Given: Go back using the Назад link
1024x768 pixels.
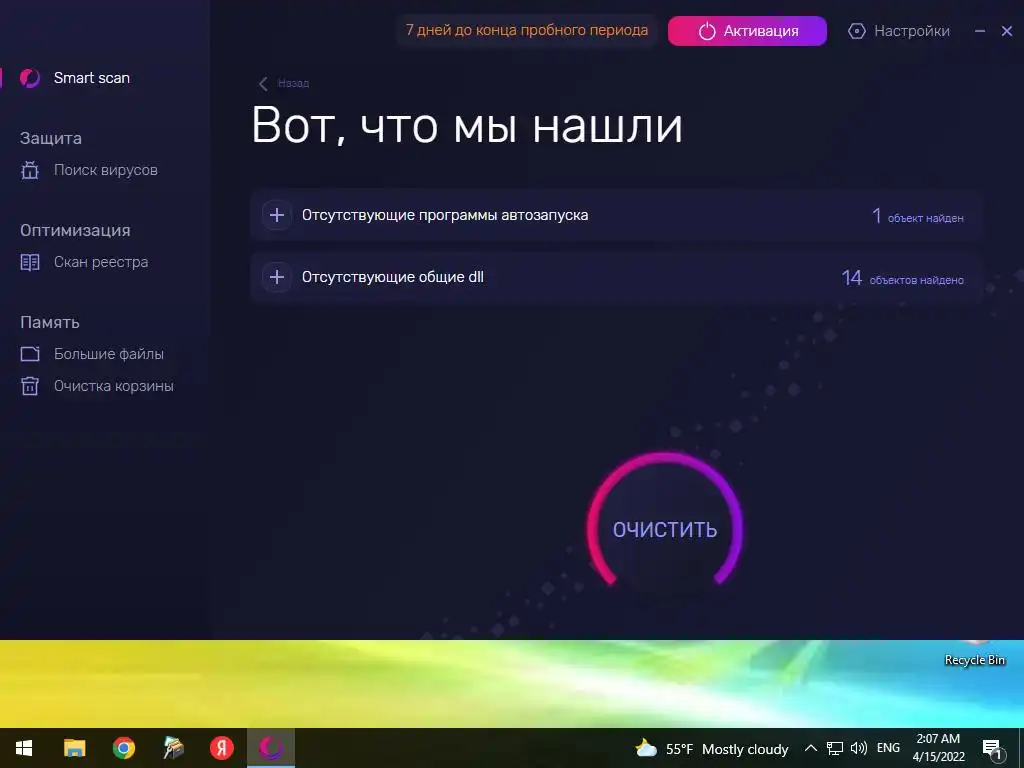Looking at the screenshot, I should 293,84.
